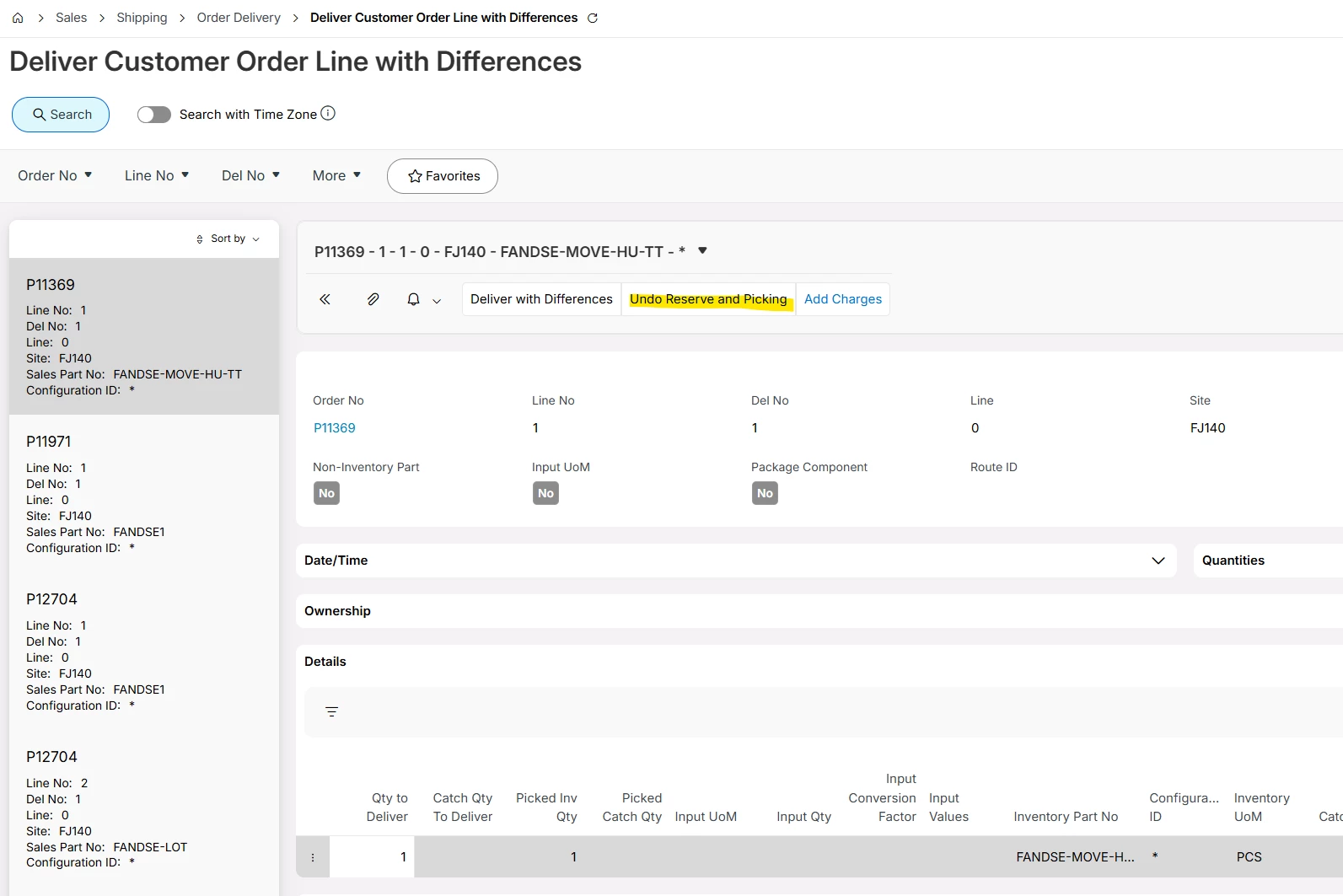Click the notification bell icon
Screen dimensions: 1343x896
coord(413,299)
